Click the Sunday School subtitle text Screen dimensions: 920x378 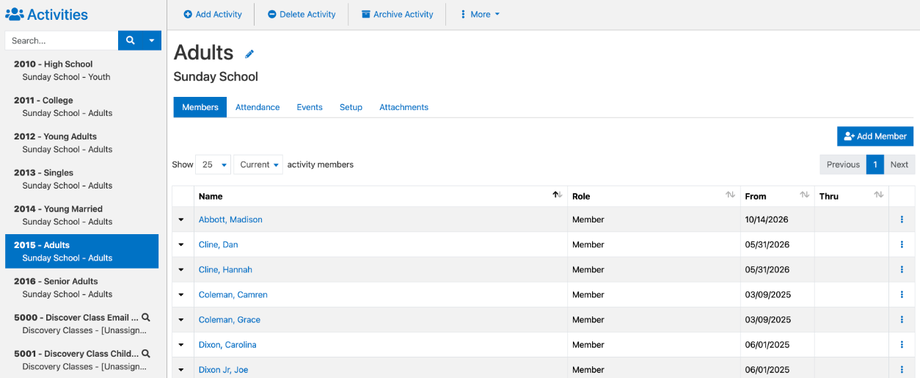[x=216, y=77]
